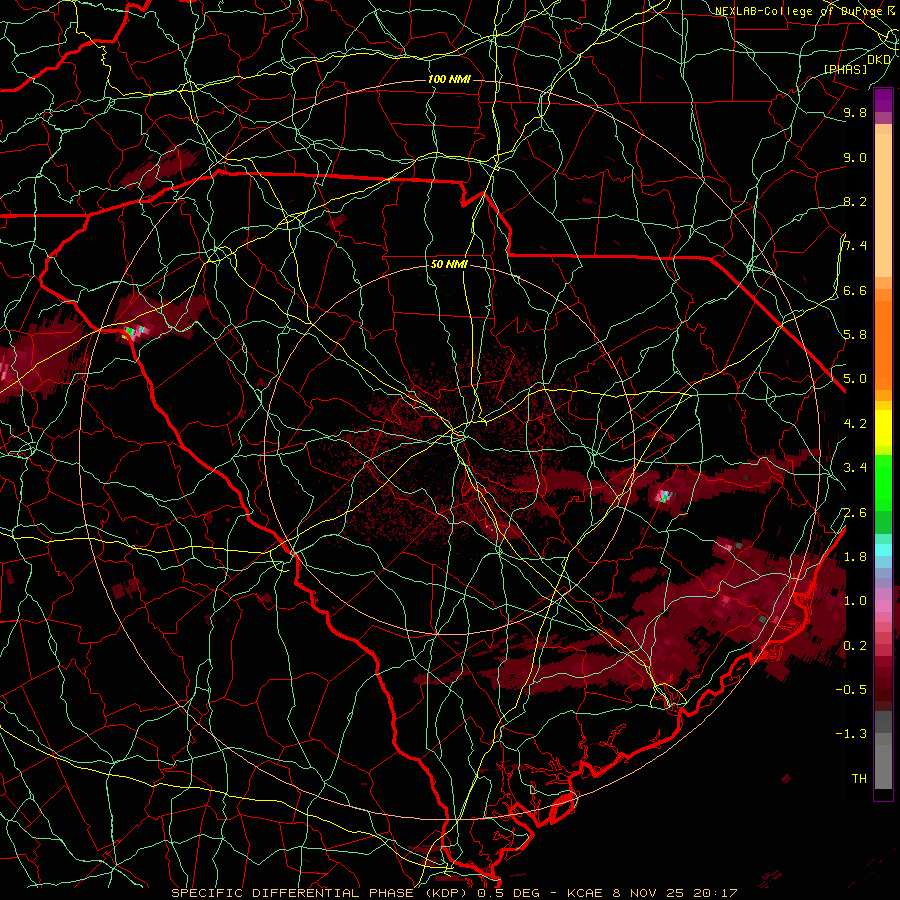Click the 5.8 value on the legend
This screenshot has width=900, height=900.
(855, 334)
